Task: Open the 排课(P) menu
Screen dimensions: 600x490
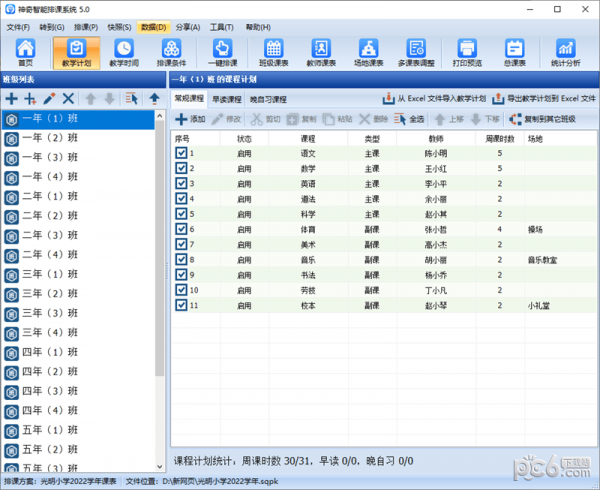Action: pyautogui.click(x=86, y=27)
